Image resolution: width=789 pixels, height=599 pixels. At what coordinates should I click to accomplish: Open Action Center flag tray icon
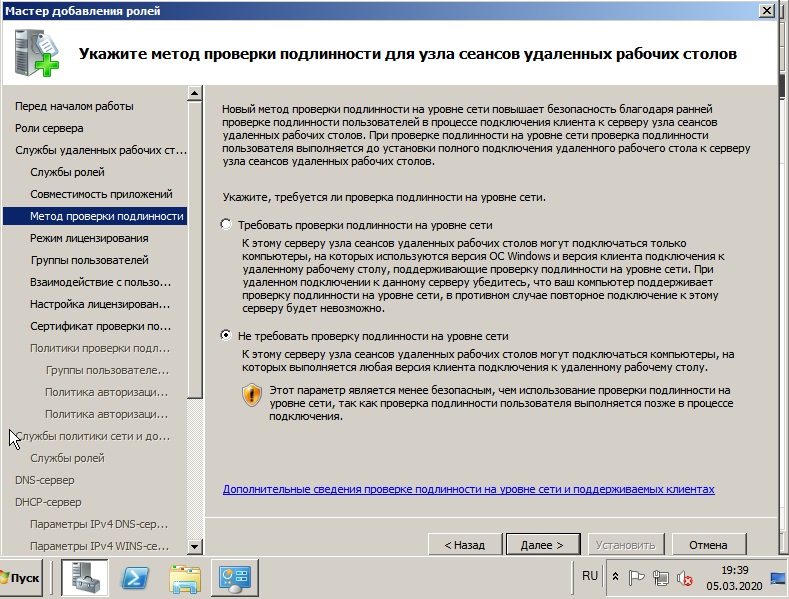[636, 578]
